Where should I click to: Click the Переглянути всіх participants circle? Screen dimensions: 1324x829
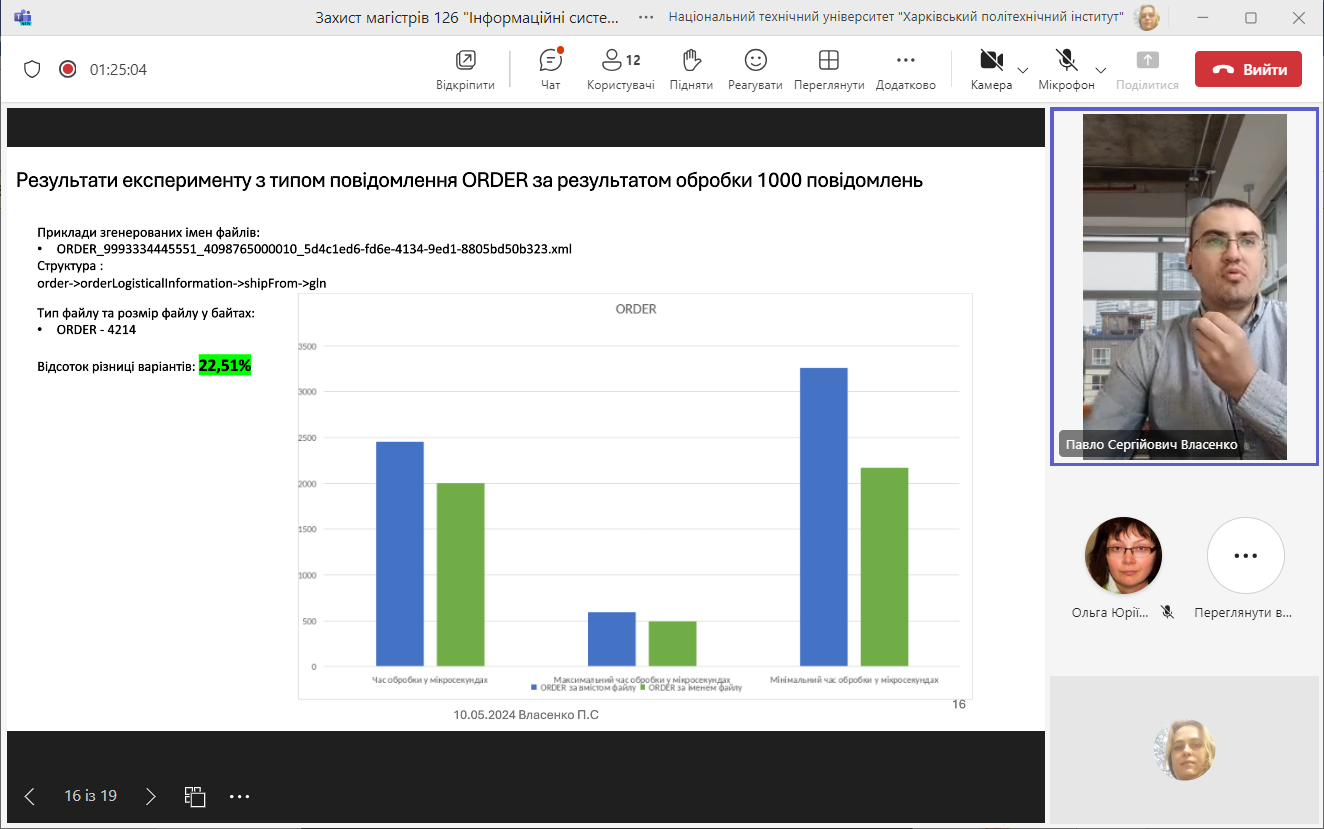tap(1244, 556)
